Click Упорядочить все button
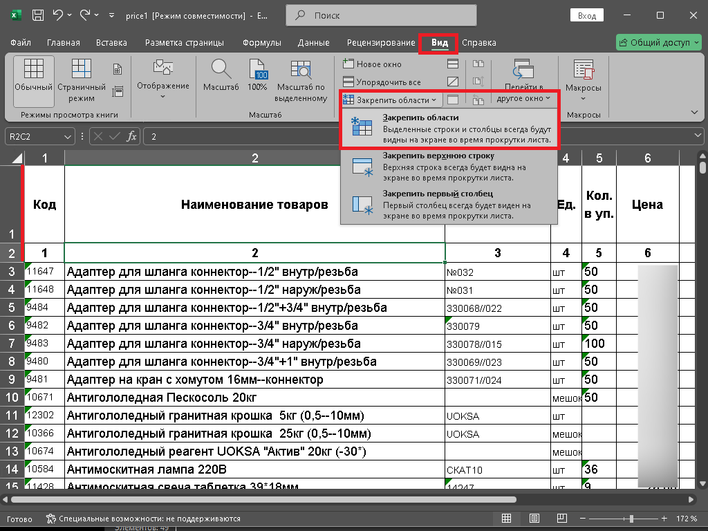 coord(382,82)
